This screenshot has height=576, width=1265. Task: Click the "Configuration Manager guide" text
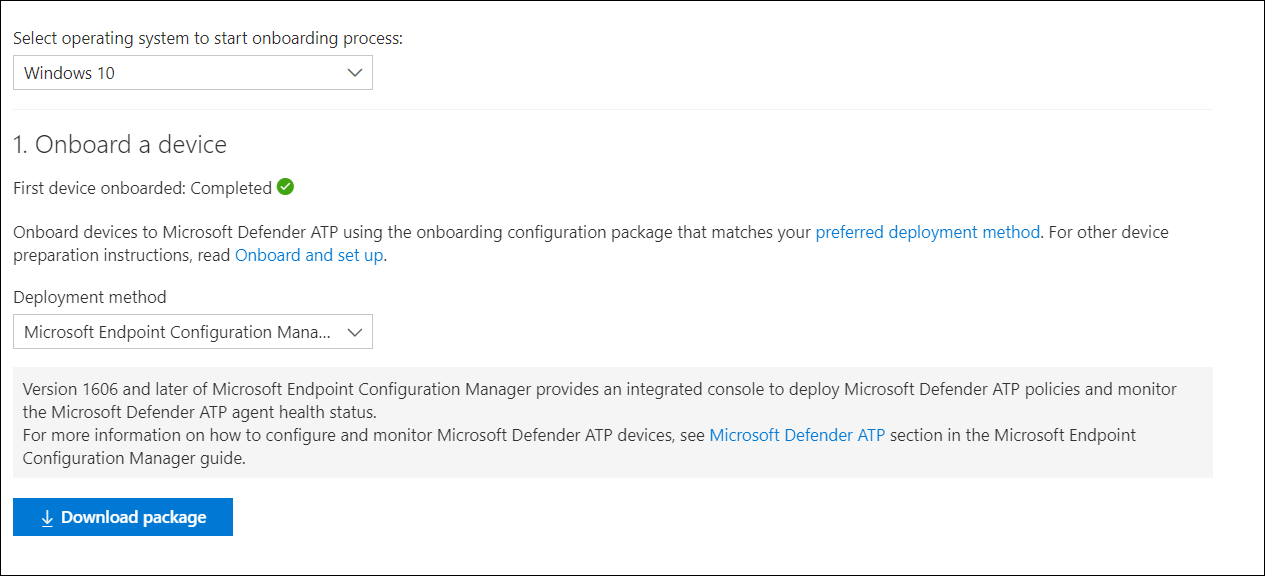coord(129,459)
